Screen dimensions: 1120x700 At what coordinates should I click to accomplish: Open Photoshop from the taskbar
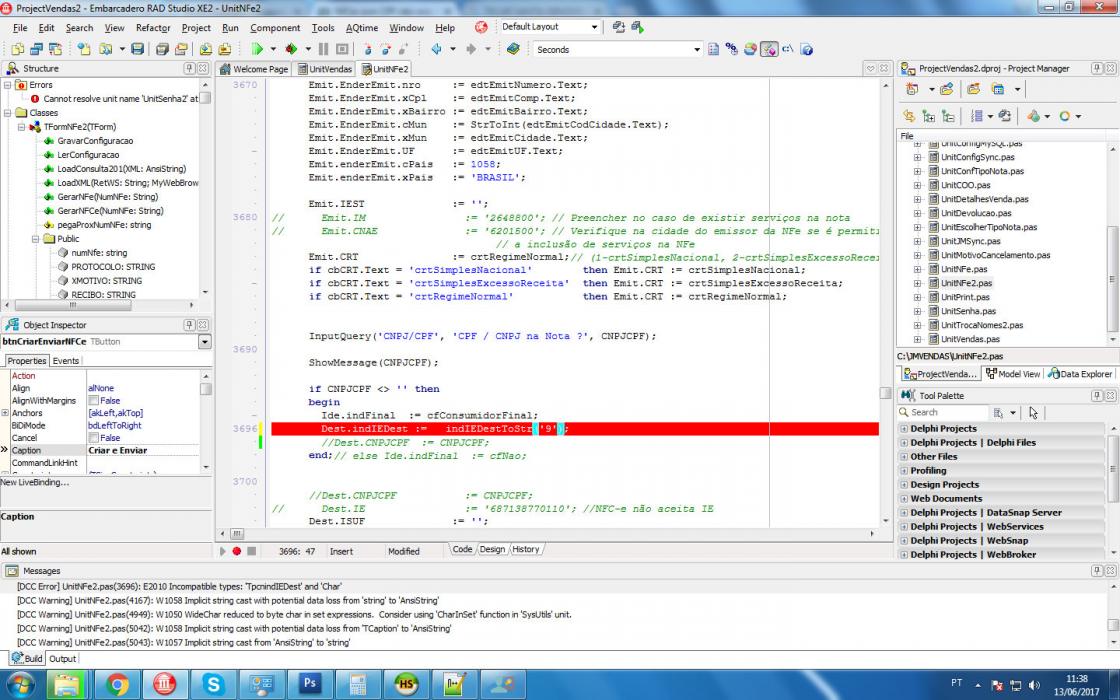click(310, 684)
